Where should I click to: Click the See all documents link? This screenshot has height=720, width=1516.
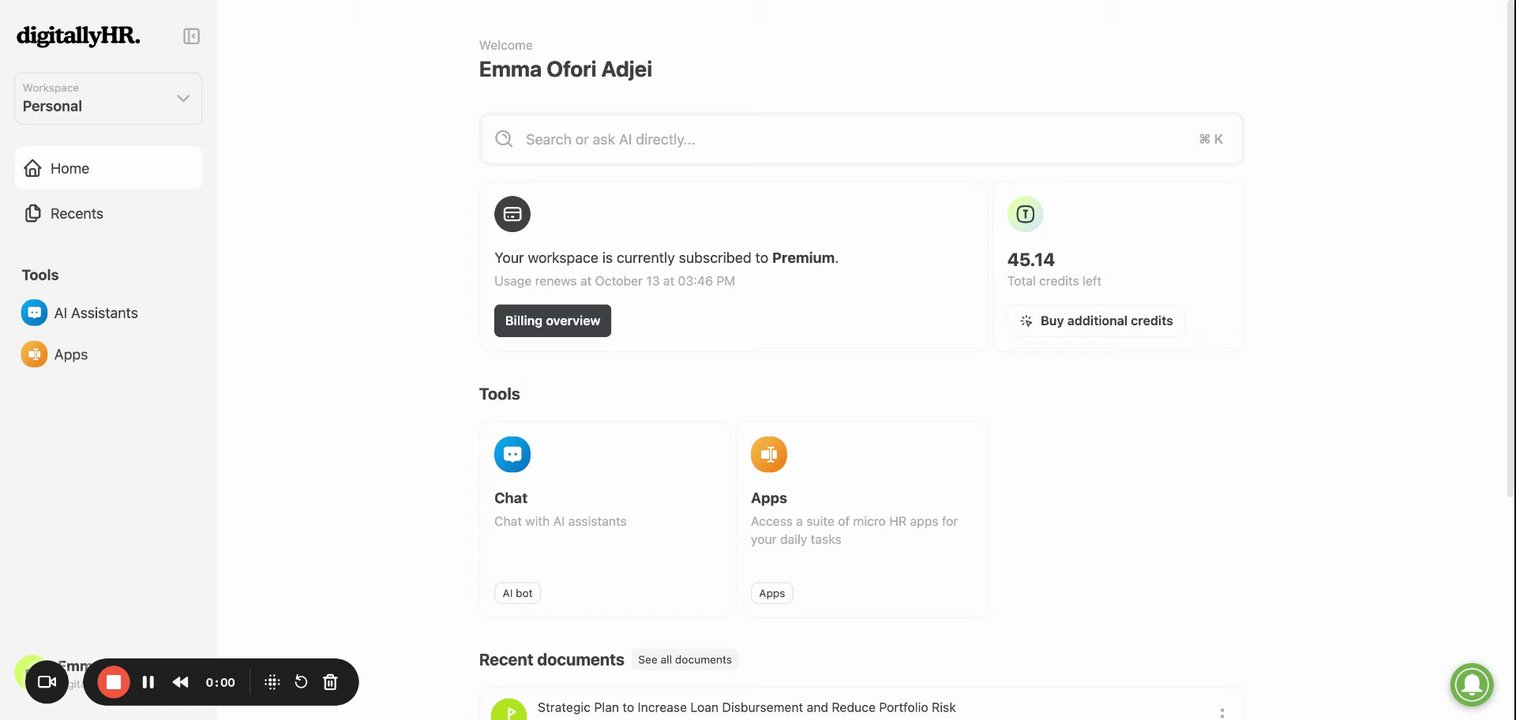point(685,660)
